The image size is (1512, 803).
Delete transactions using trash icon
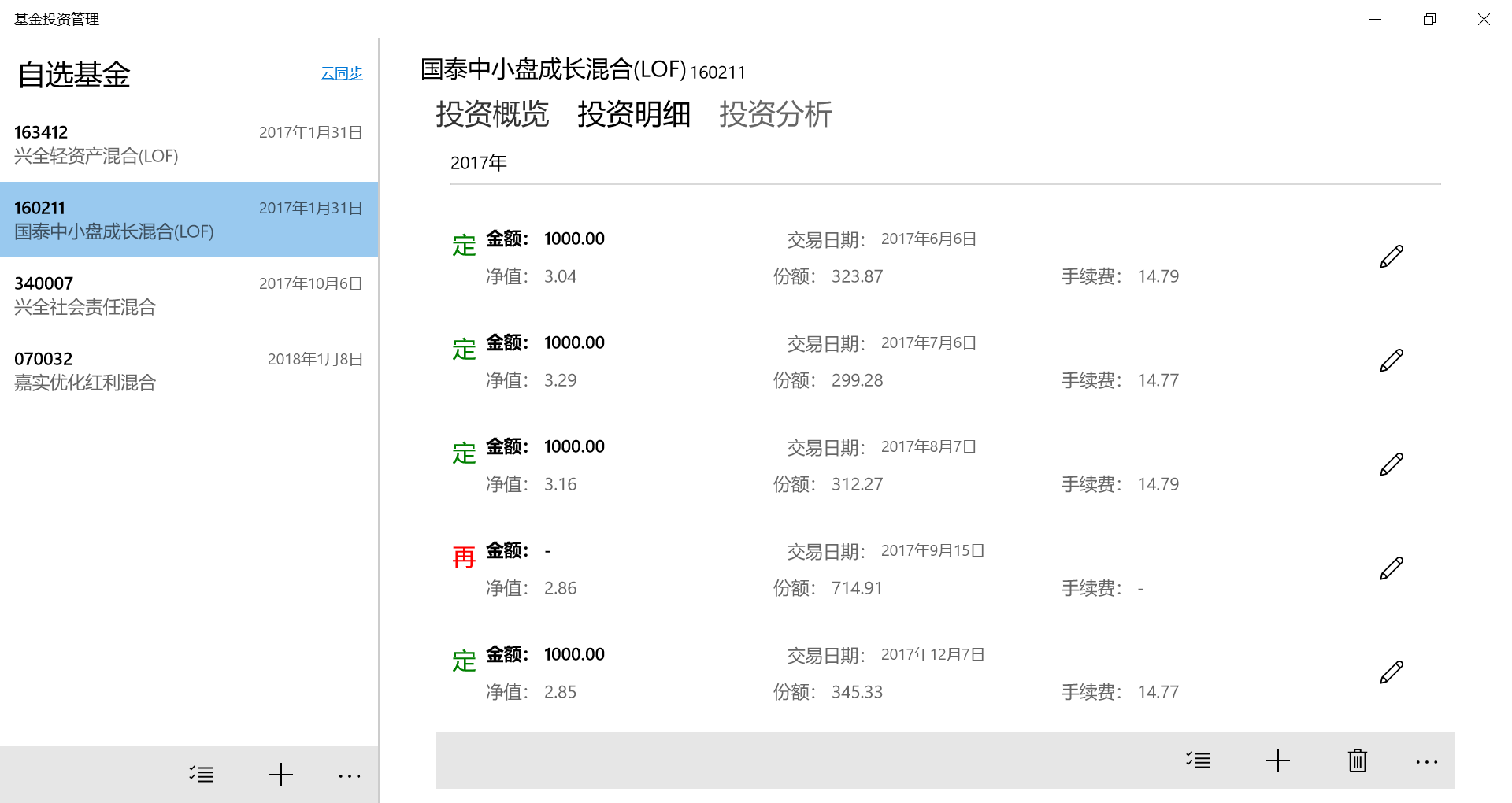coord(1356,760)
